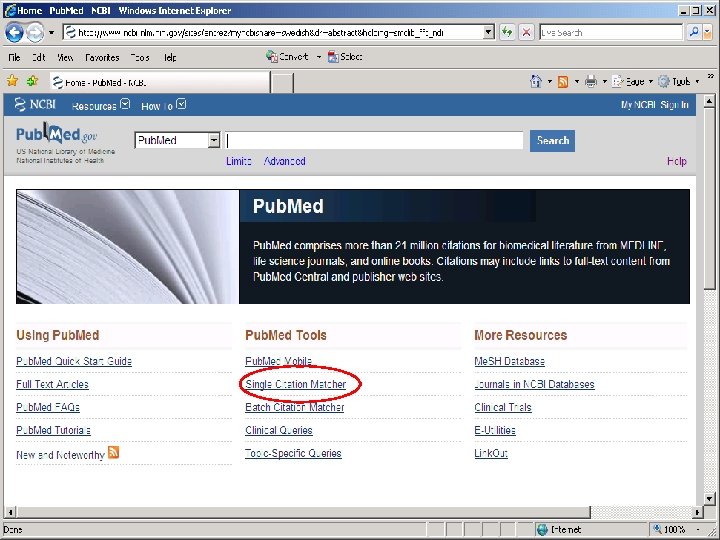Click the green Refresh page icon
This screenshot has width=720, height=540.
507,32
